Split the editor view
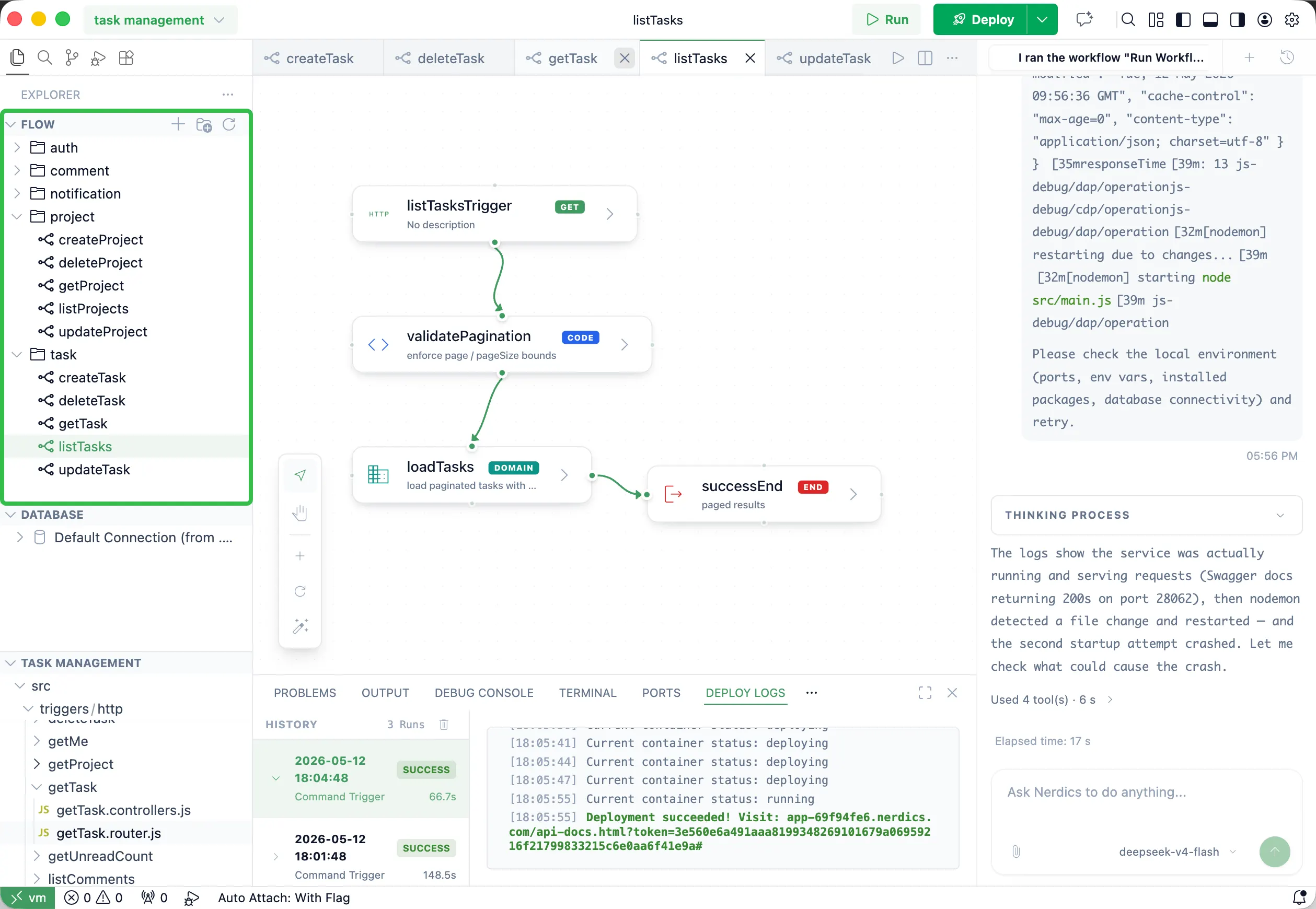1316x909 pixels. point(925,57)
